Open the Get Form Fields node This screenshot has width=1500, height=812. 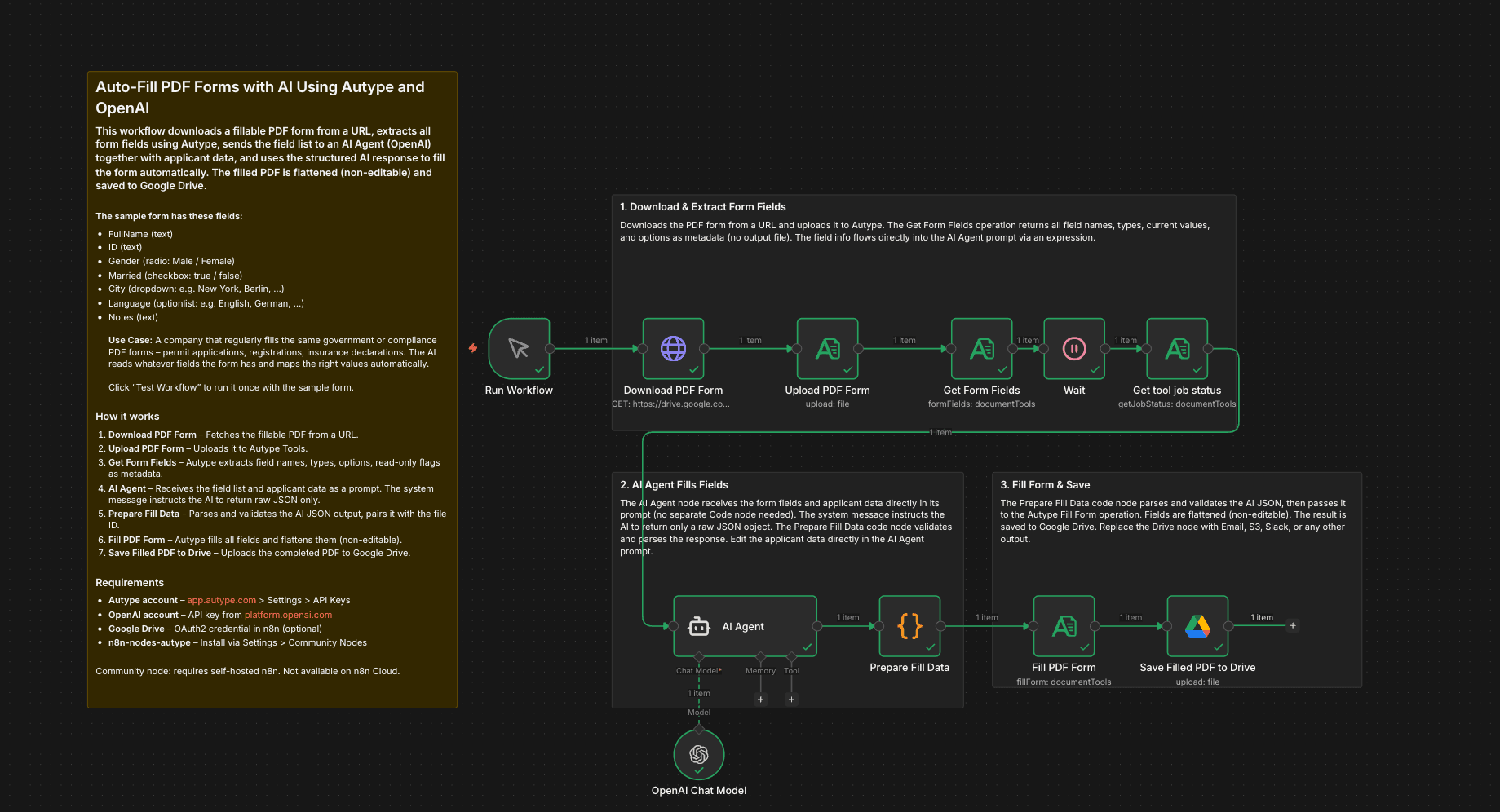coord(981,348)
